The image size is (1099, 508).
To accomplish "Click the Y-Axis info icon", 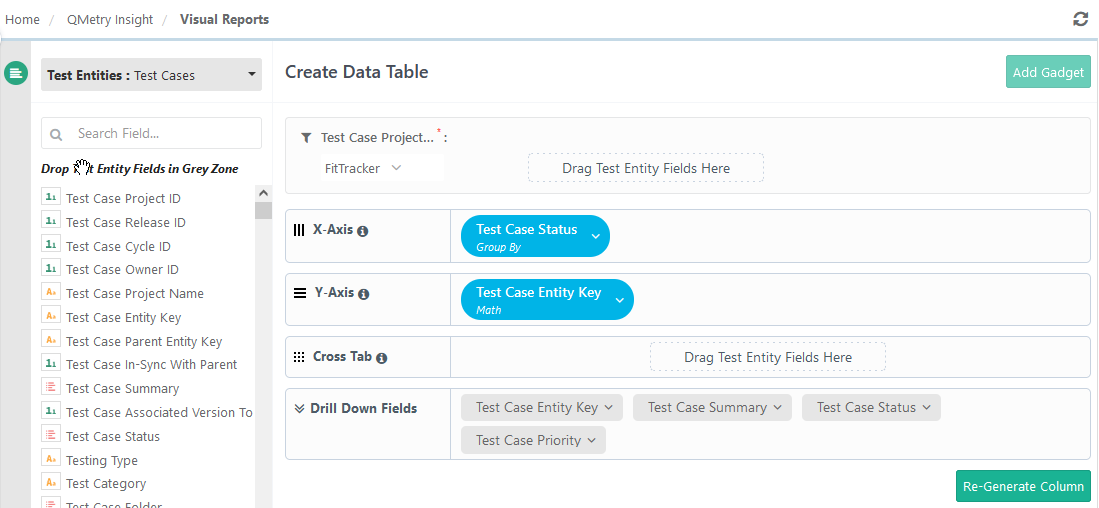I will (364, 294).
